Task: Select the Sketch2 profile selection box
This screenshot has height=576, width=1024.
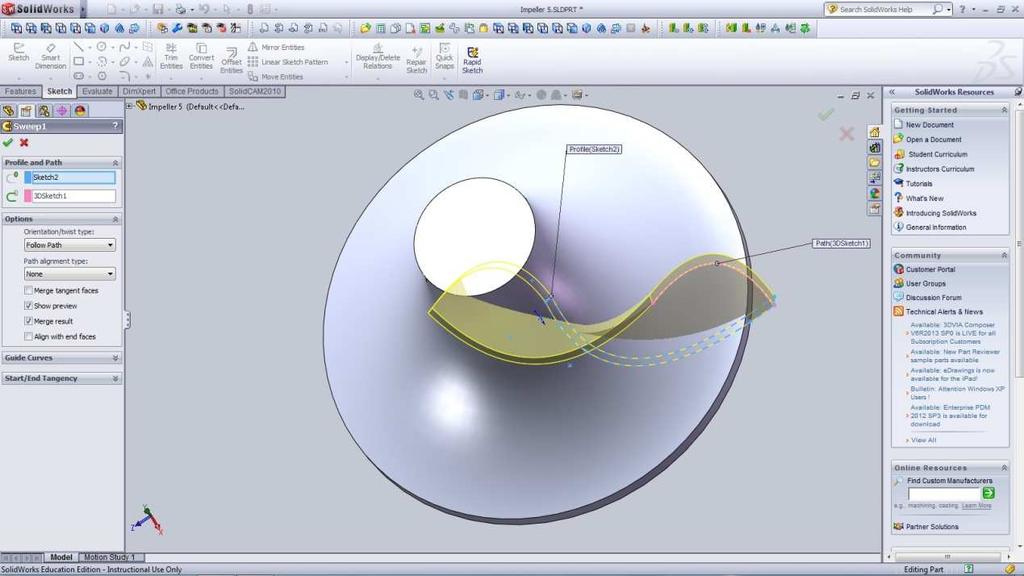Action: pos(73,177)
